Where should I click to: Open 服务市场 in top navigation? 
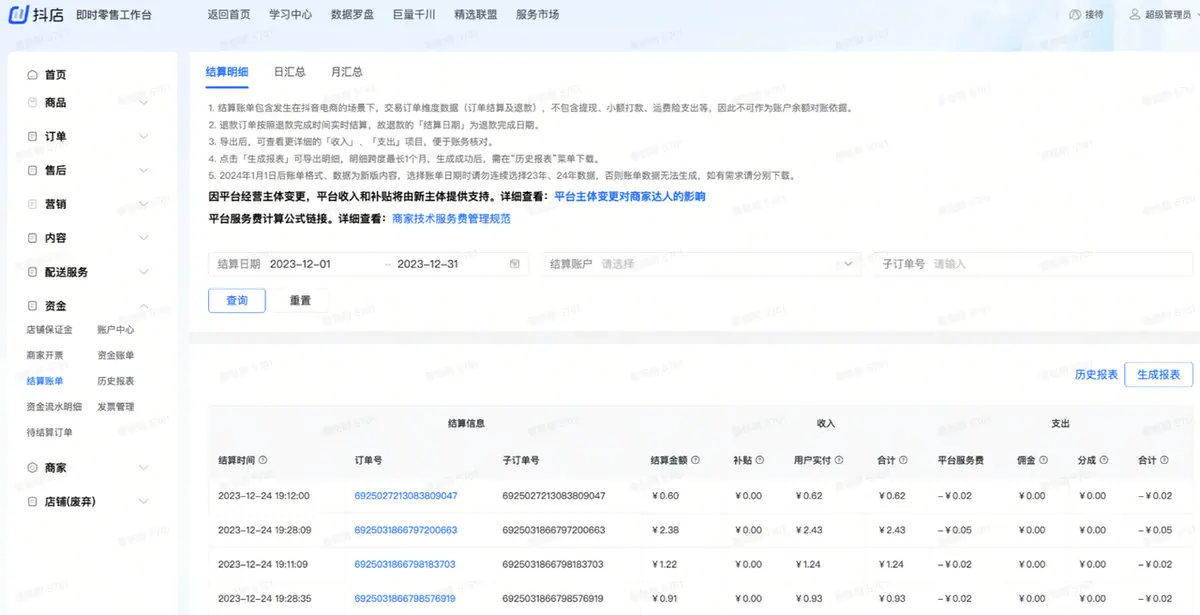click(538, 15)
